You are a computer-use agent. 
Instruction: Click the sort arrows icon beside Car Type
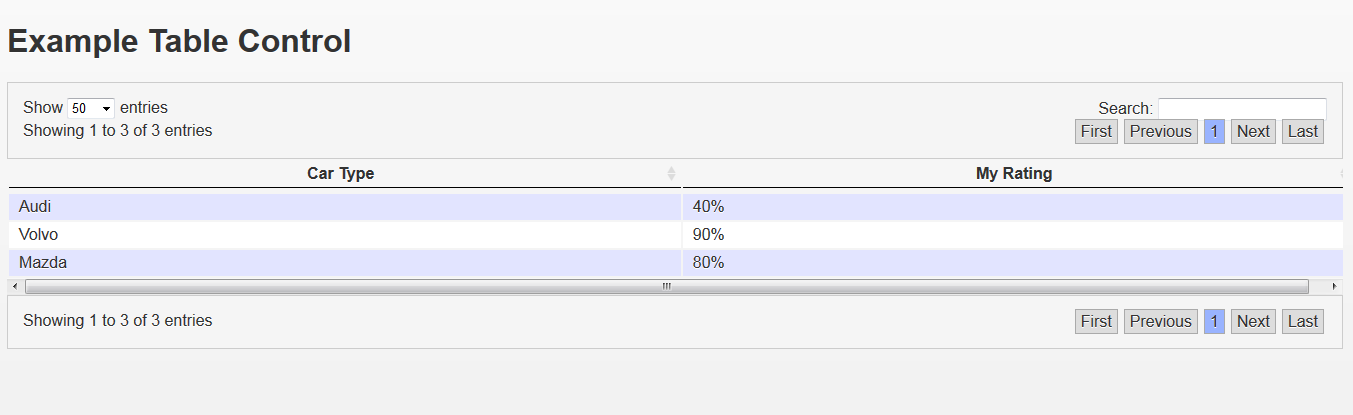point(671,174)
